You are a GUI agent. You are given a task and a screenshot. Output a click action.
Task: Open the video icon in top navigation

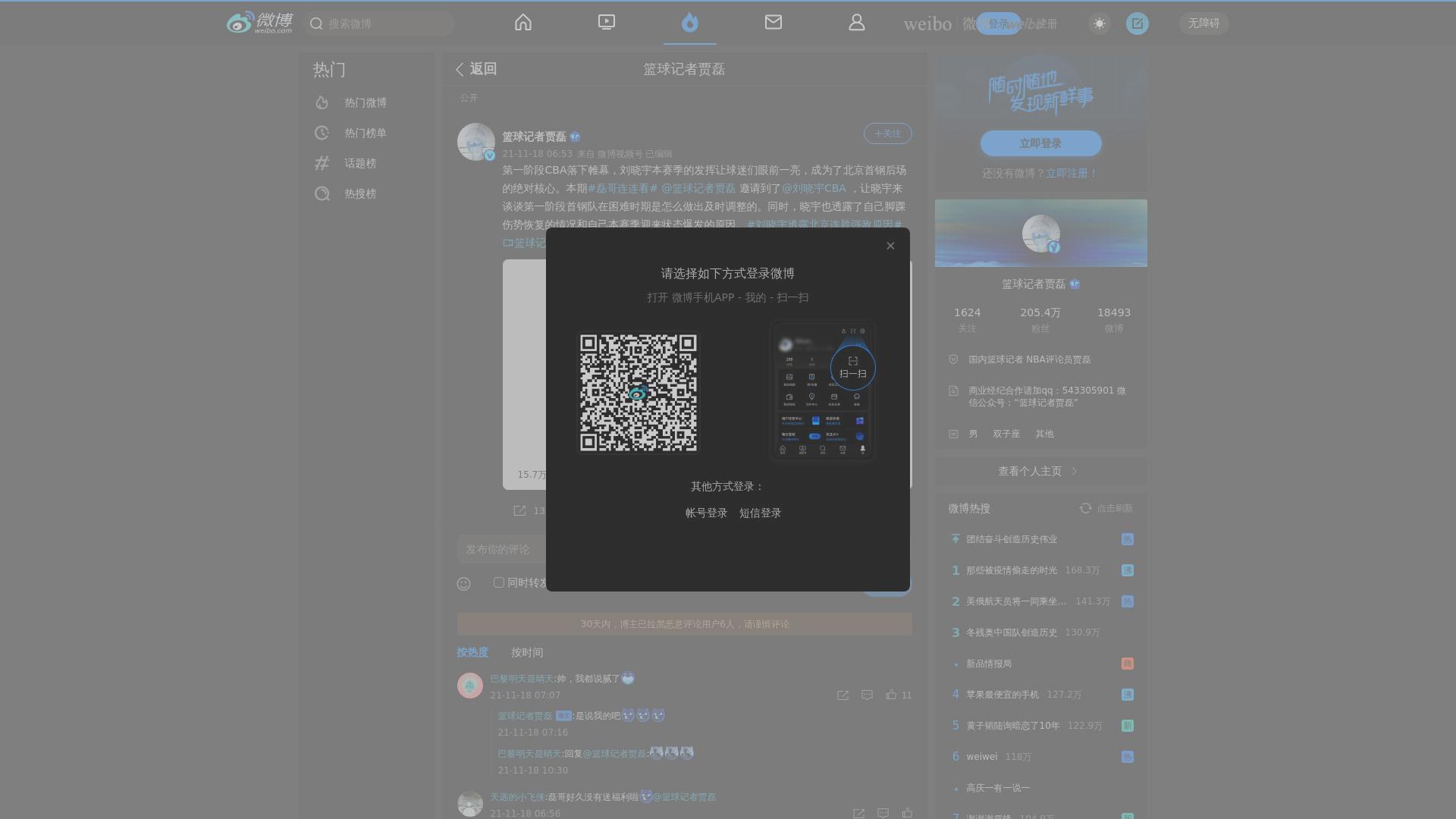pyautogui.click(x=607, y=23)
